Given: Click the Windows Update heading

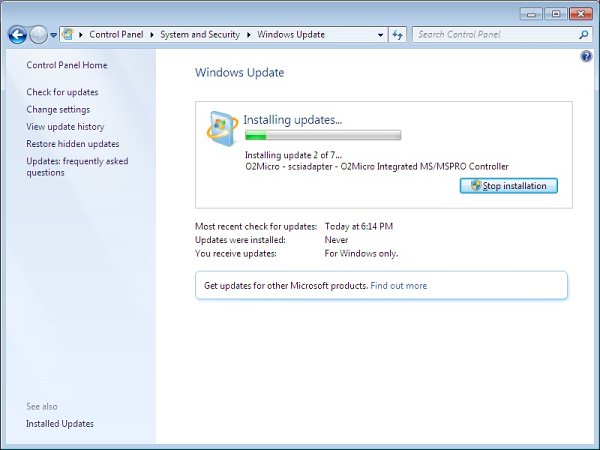Looking at the screenshot, I should (x=240, y=73).
